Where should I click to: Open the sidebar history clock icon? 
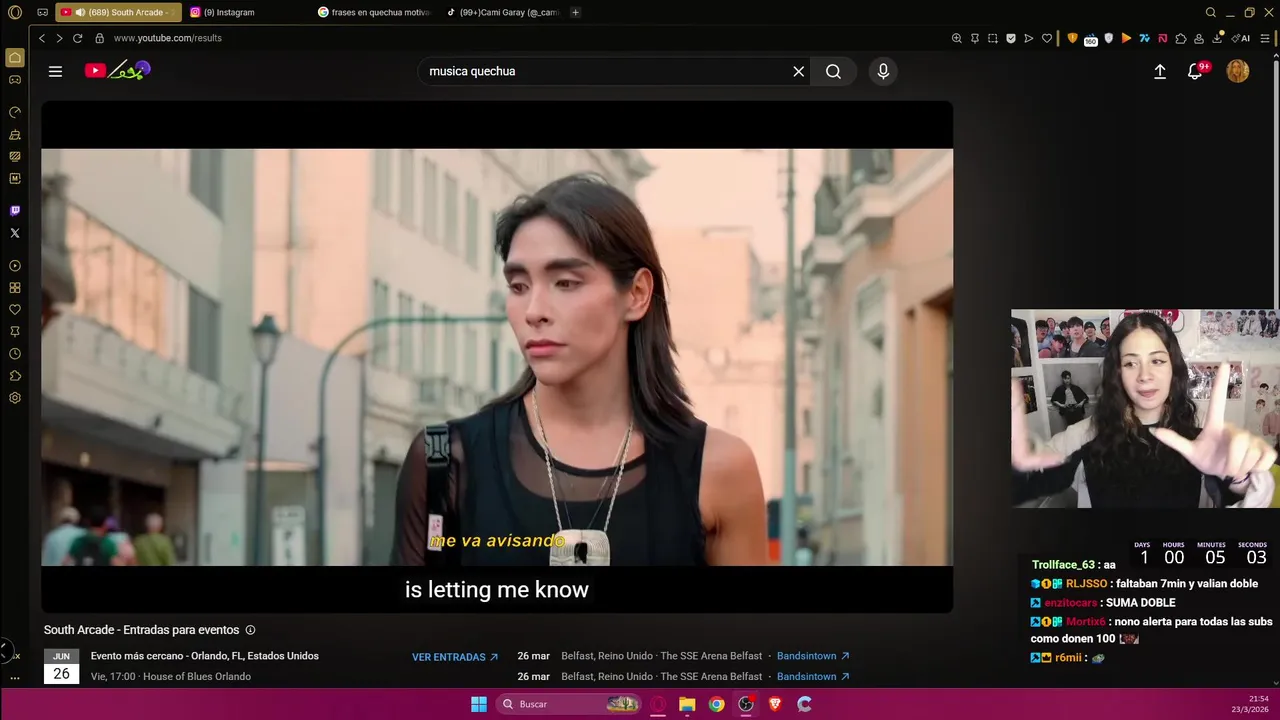click(14, 354)
